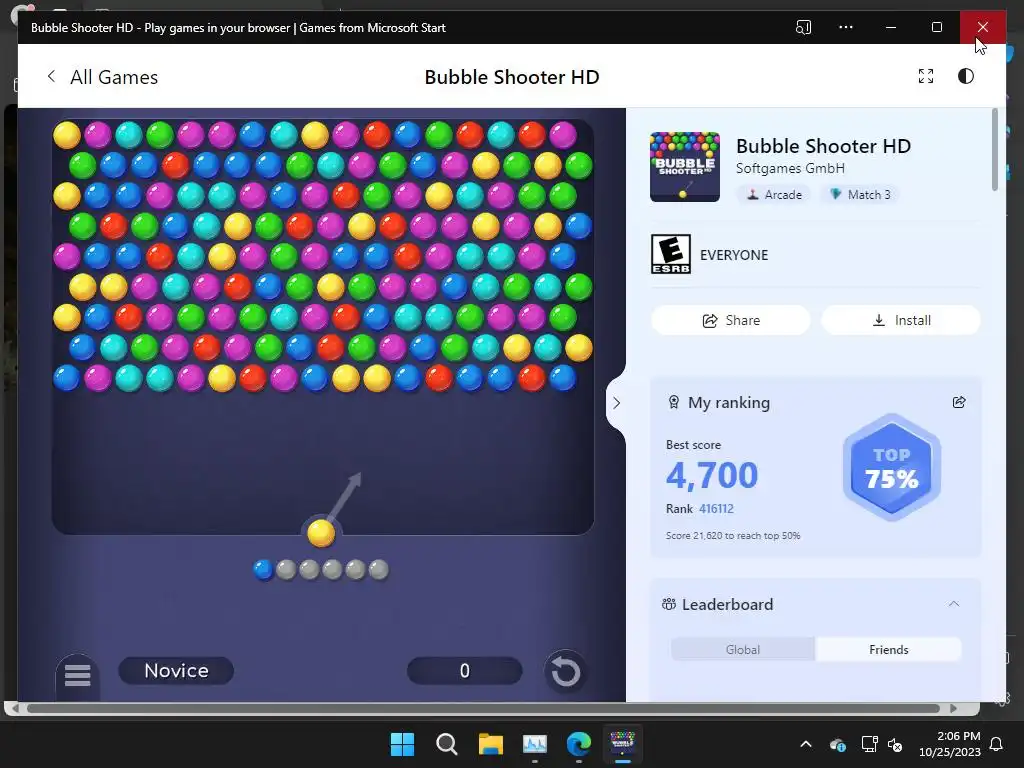Click the rank number 416112

coord(716,509)
